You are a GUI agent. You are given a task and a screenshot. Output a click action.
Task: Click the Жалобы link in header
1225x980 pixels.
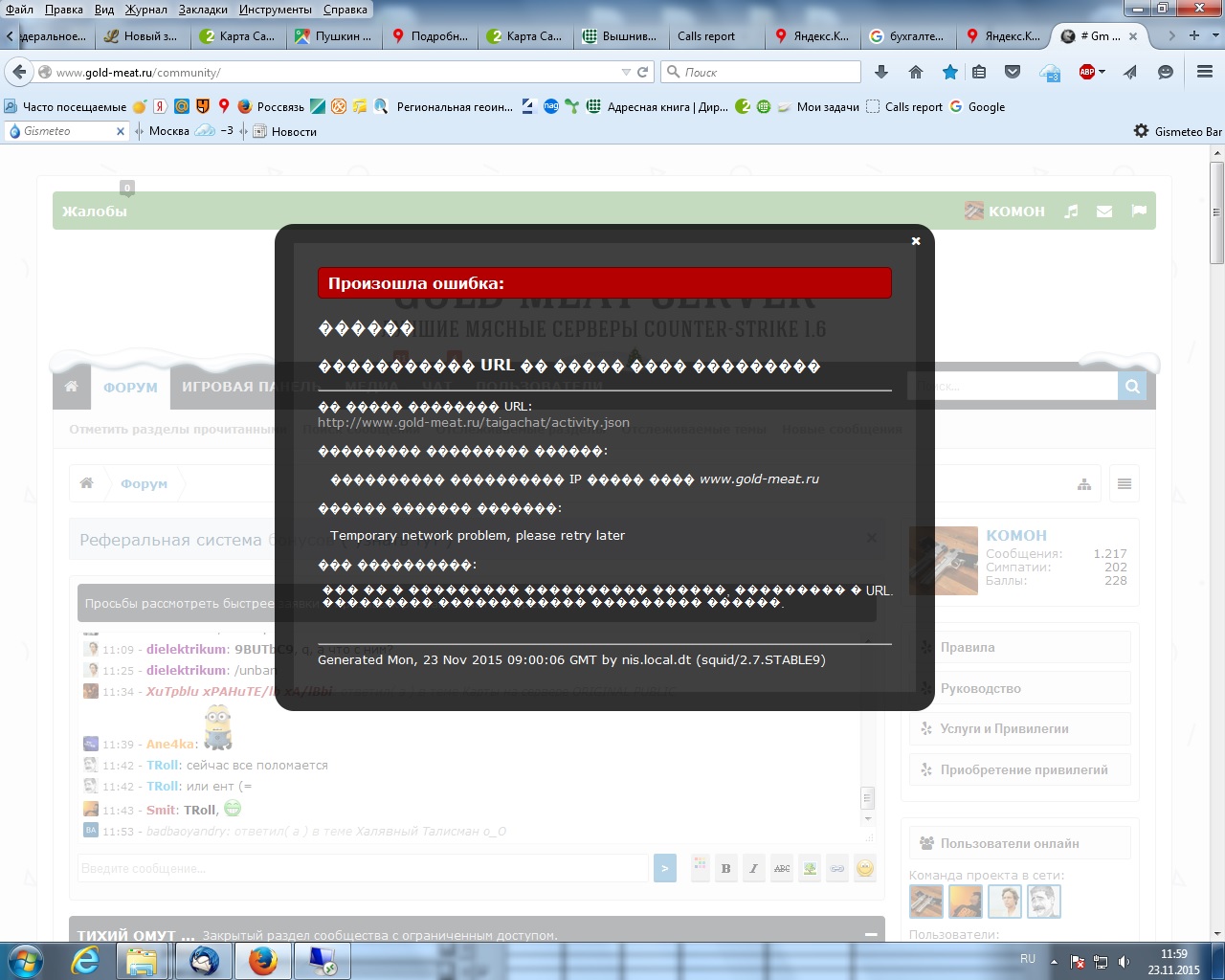(x=95, y=212)
